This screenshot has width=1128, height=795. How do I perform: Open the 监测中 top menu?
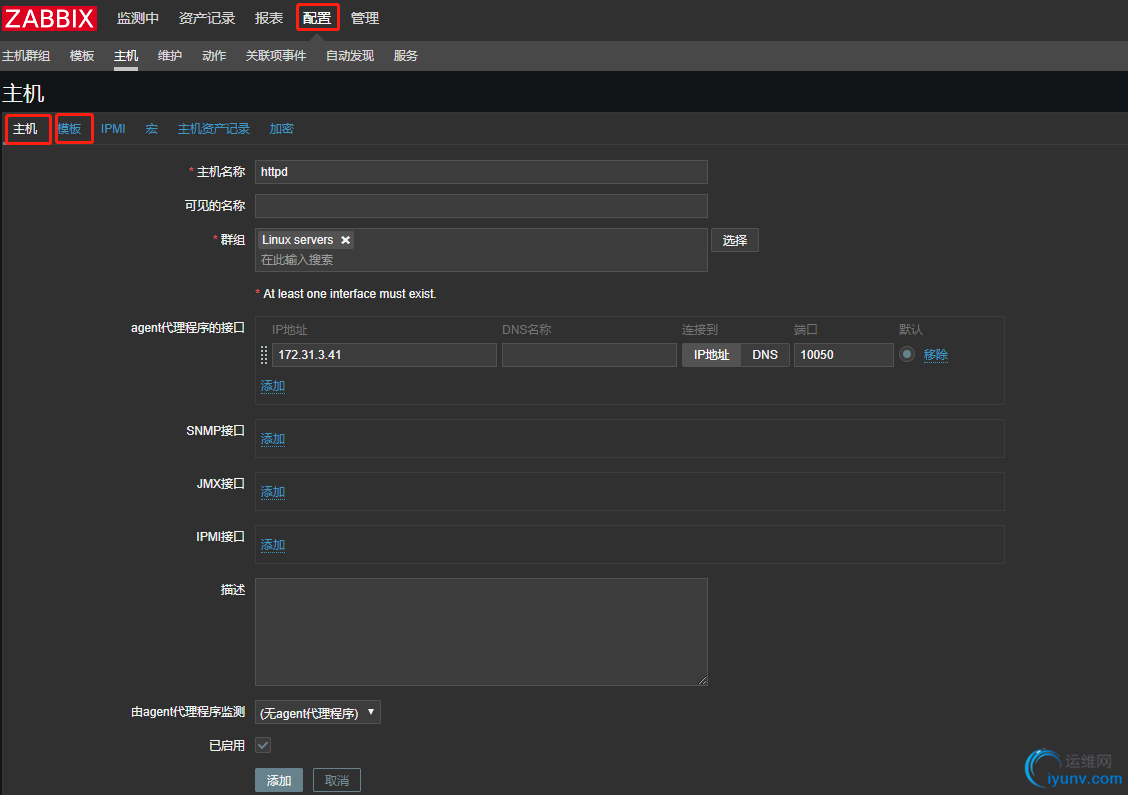(138, 18)
